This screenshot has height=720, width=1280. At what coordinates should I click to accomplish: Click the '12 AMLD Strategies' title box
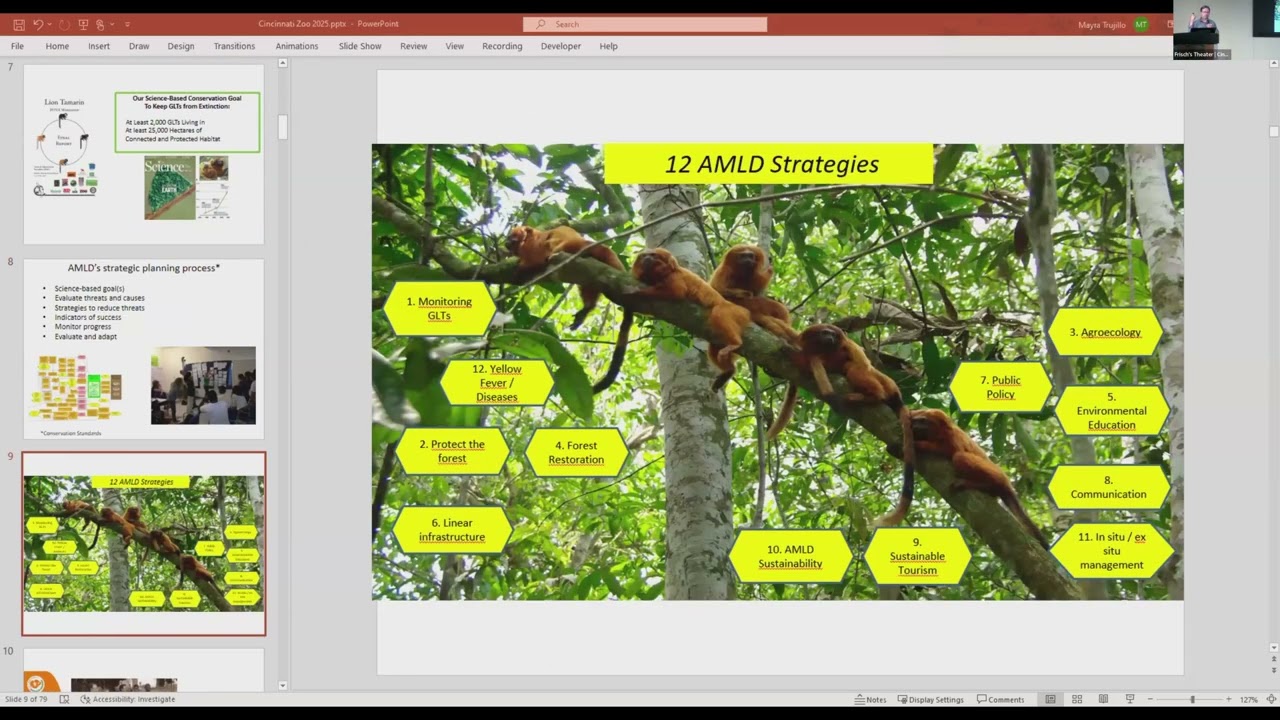click(769, 164)
